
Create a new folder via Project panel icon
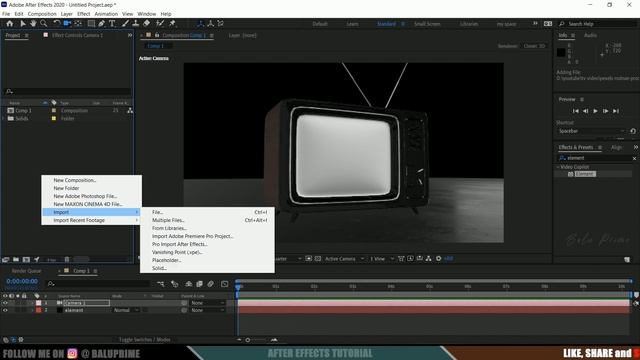click(16, 259)
